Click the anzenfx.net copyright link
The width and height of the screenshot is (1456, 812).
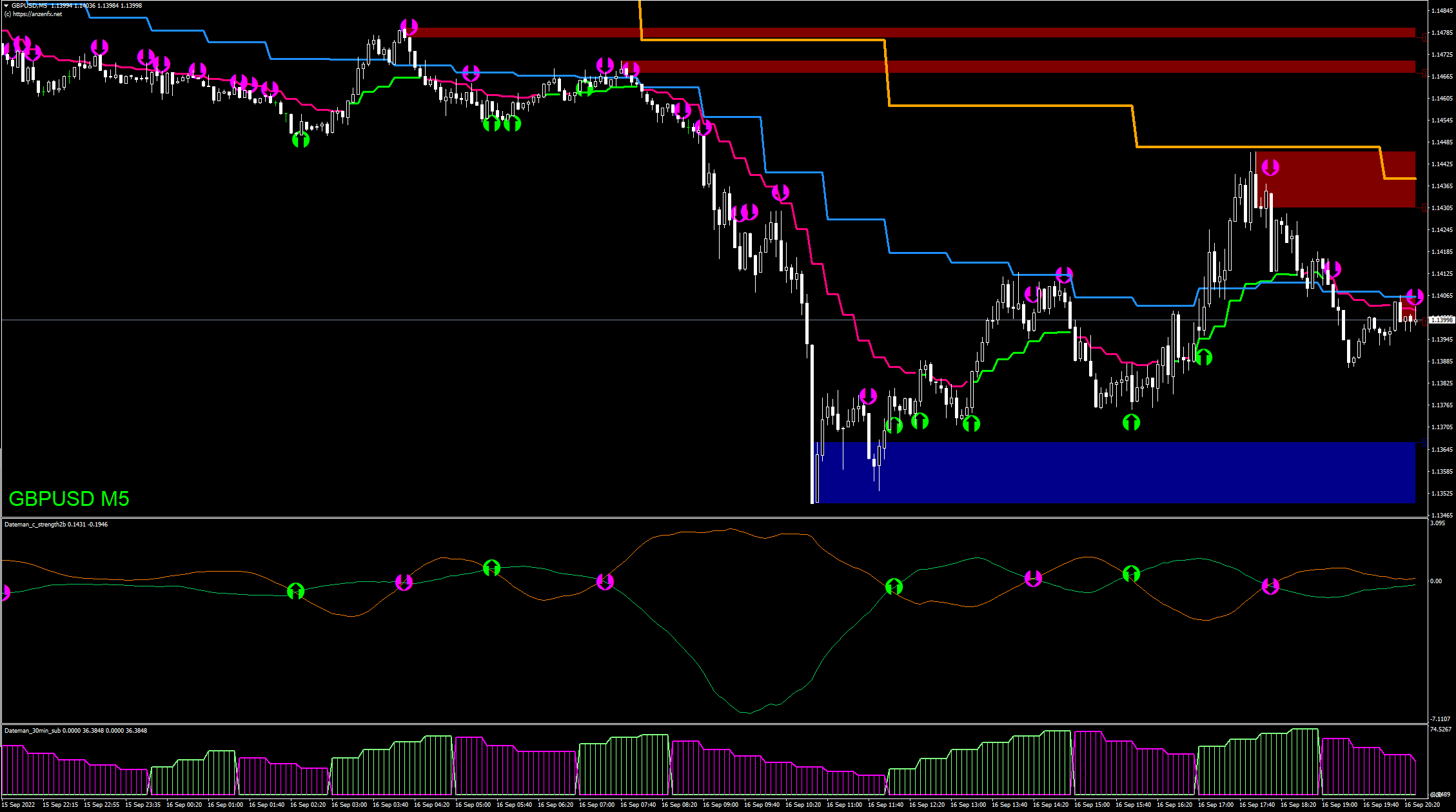click(x=34, y=14)
